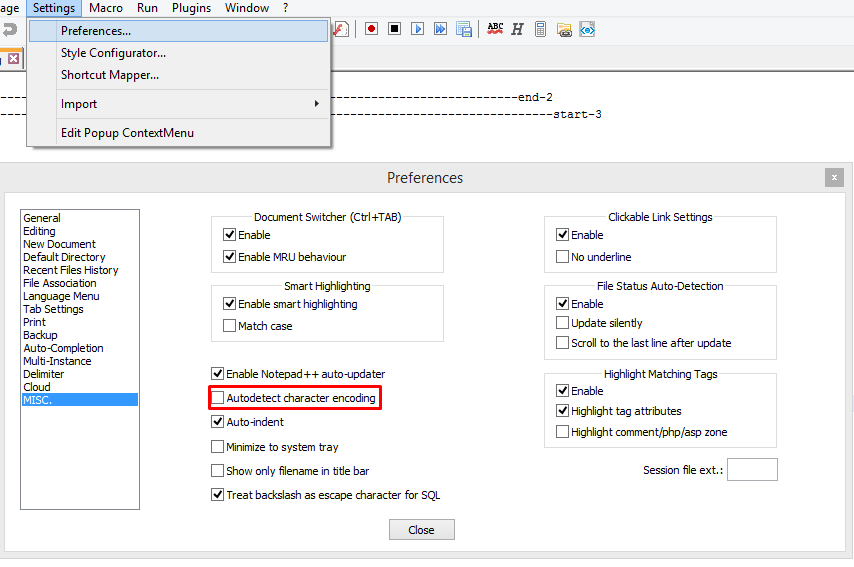
Task: Click the Session file ext. input field
Action: pyautogui.click(x=752, y=470)
